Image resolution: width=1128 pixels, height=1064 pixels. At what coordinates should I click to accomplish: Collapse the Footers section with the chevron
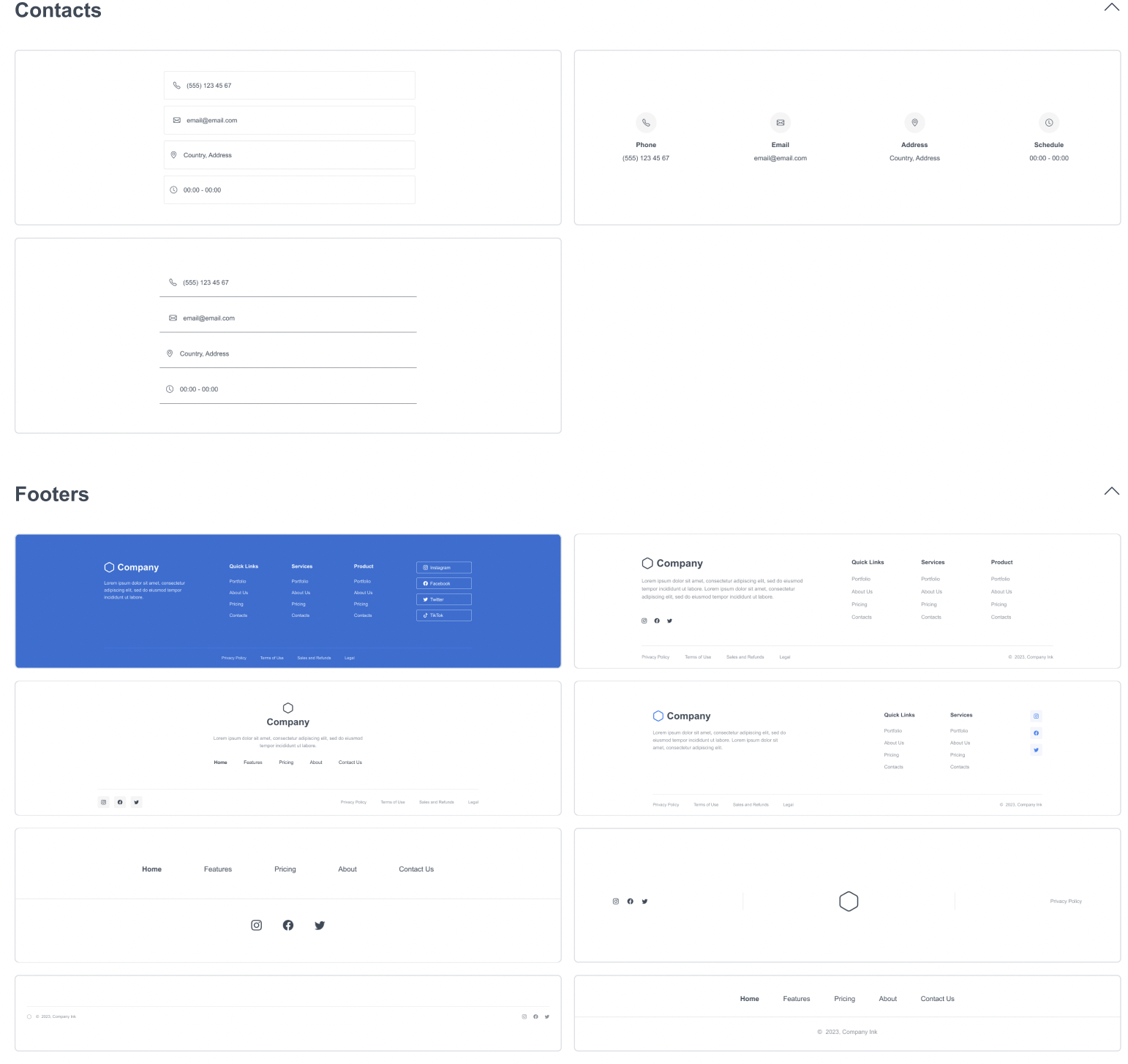point(1111,492)
